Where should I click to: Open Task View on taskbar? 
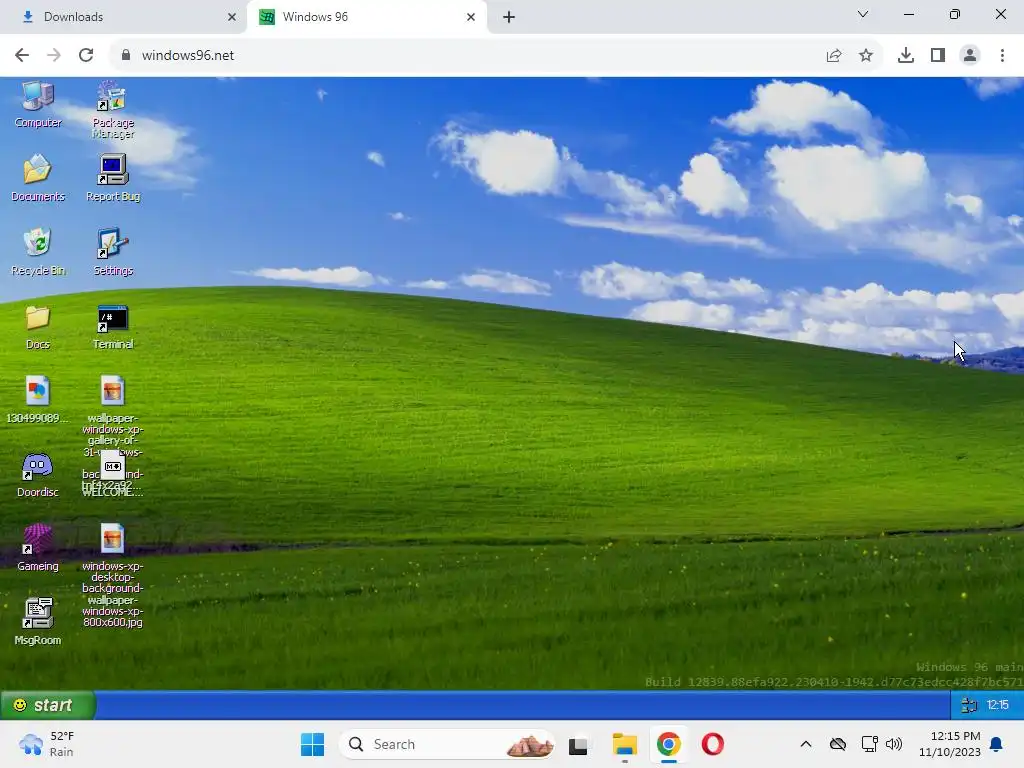point(578,744)
